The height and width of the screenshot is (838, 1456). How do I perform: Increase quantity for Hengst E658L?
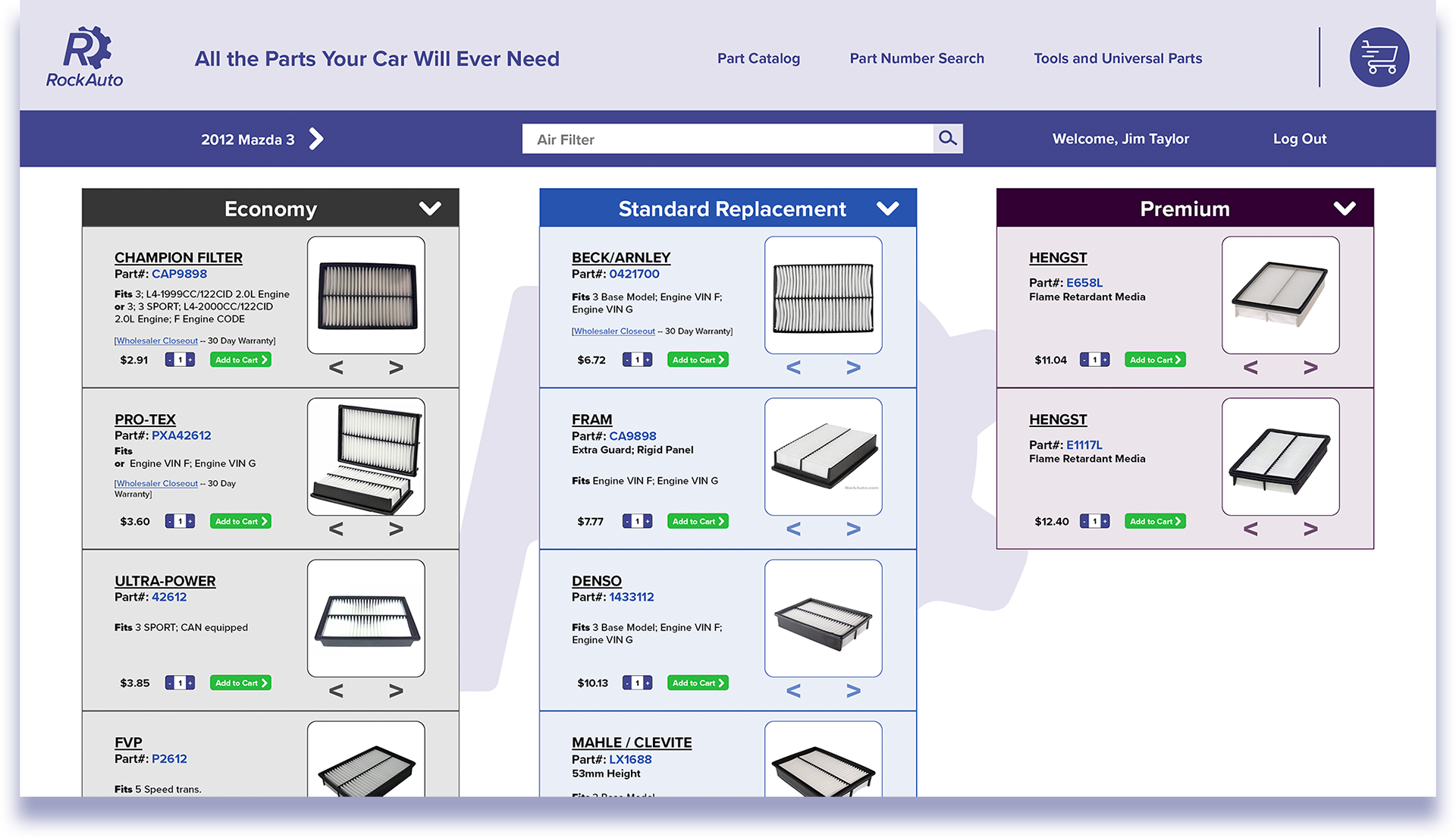point(1105,359)
